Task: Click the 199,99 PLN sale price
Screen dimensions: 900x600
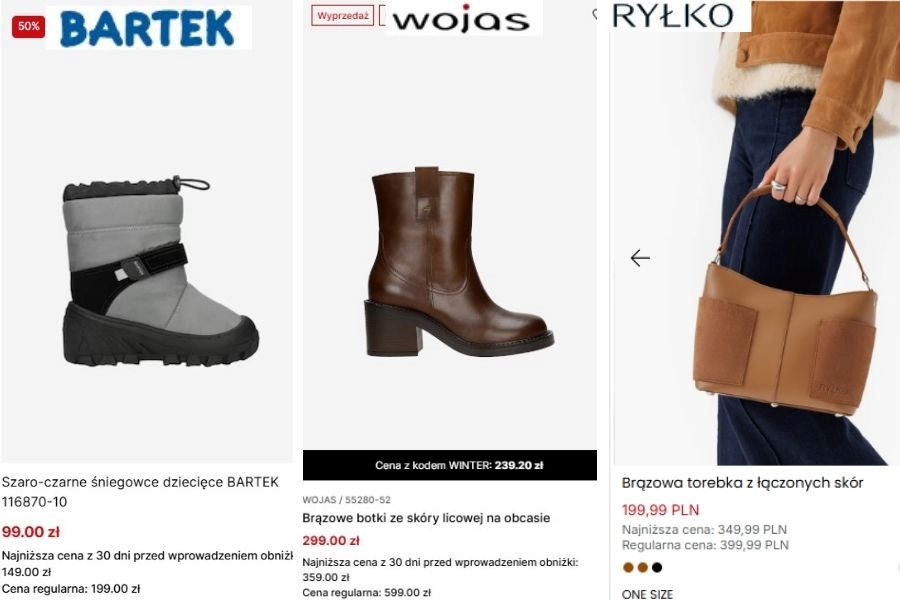Action: 660,510
